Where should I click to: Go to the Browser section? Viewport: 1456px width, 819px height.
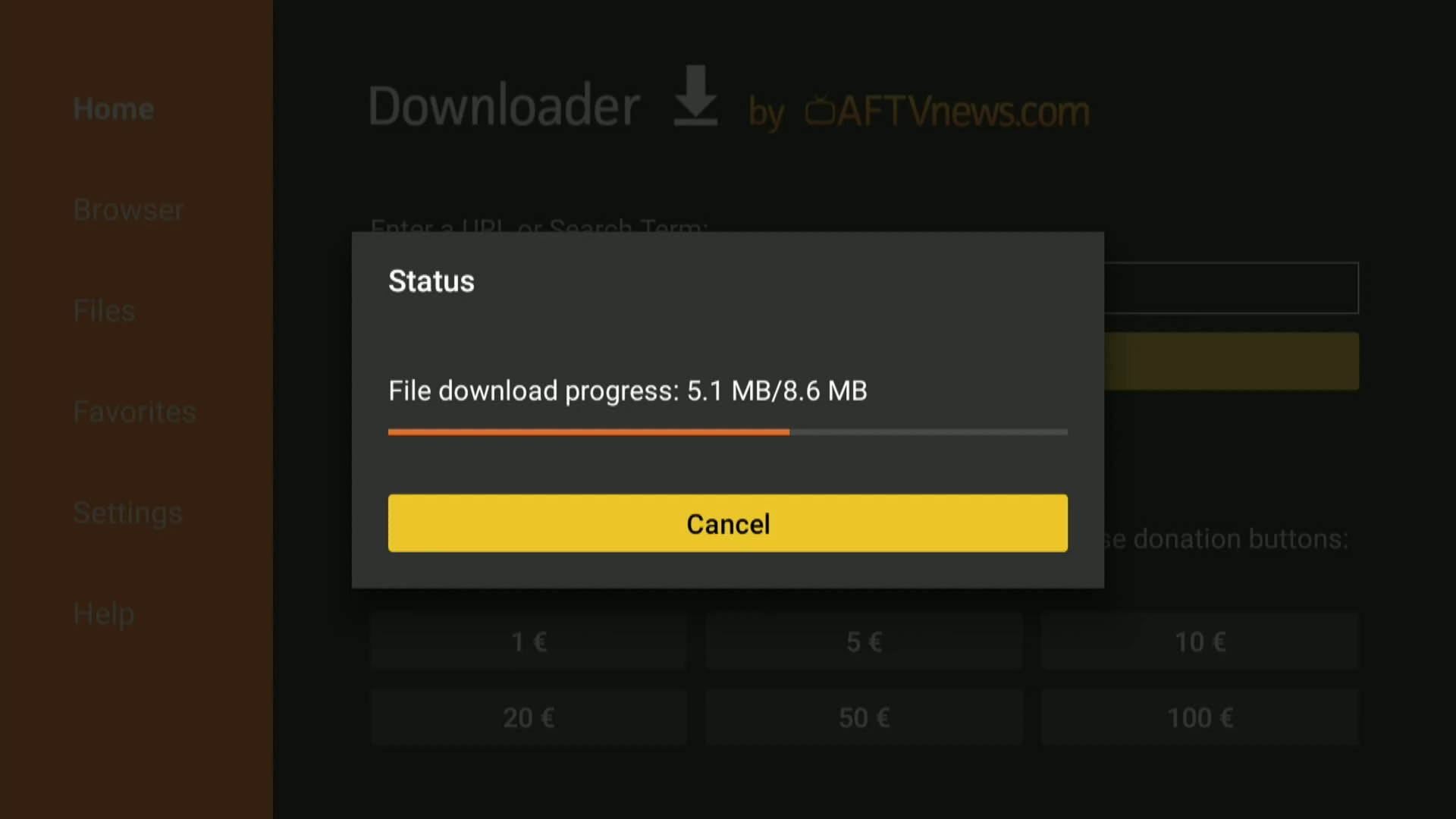(128, 210)
